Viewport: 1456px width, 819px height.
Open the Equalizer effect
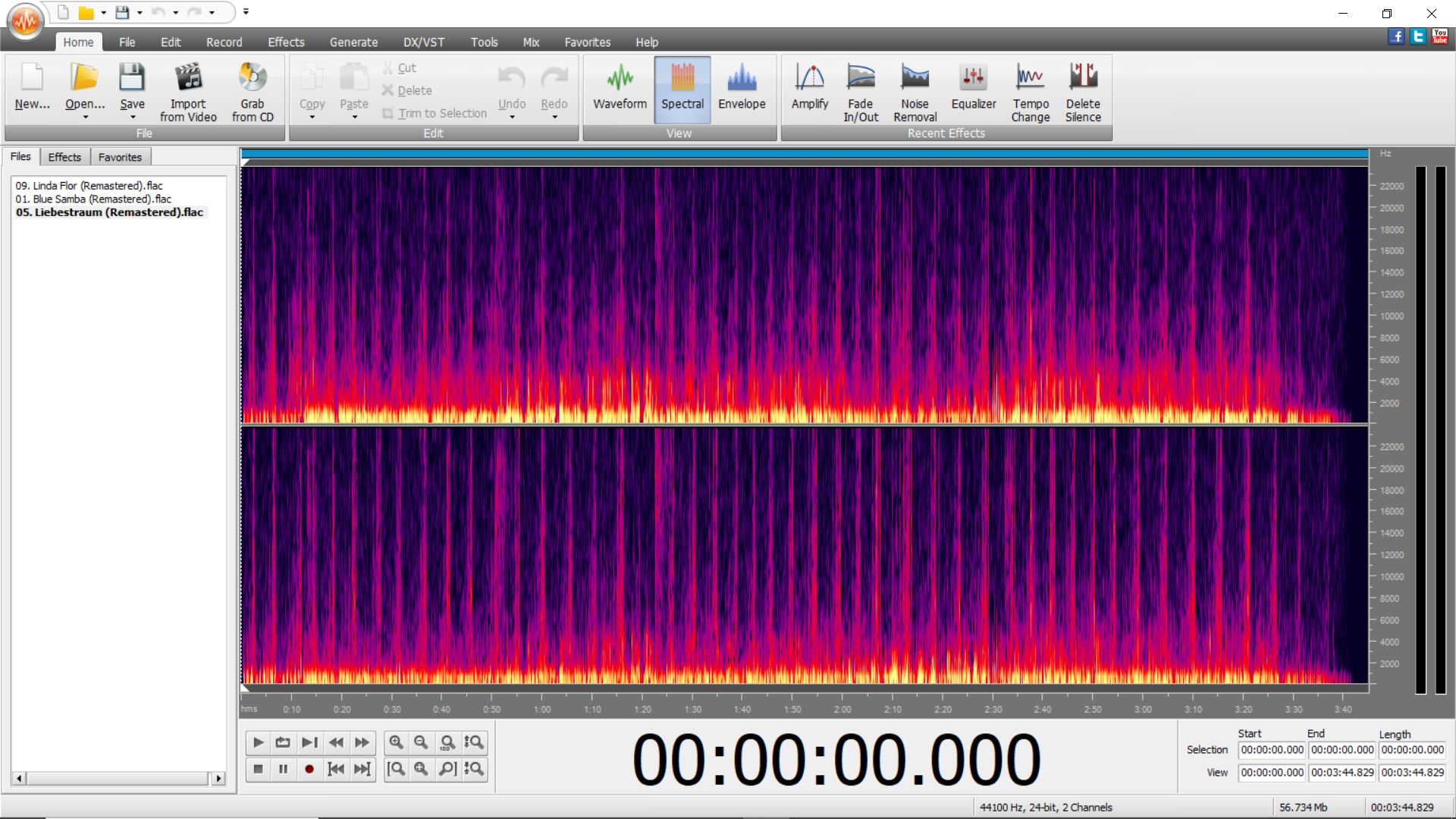(974, 89)
